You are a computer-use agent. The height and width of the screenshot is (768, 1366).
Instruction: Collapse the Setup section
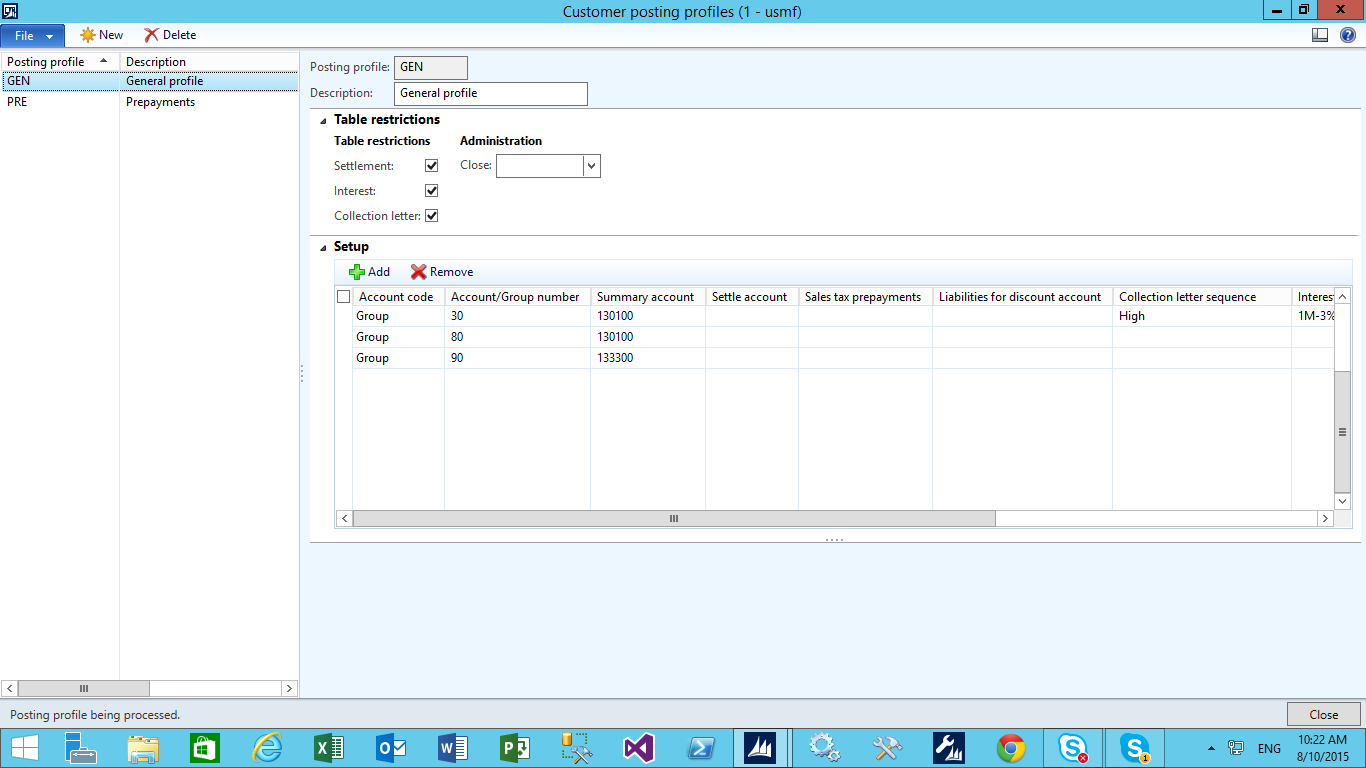click(x=323, y=247)
